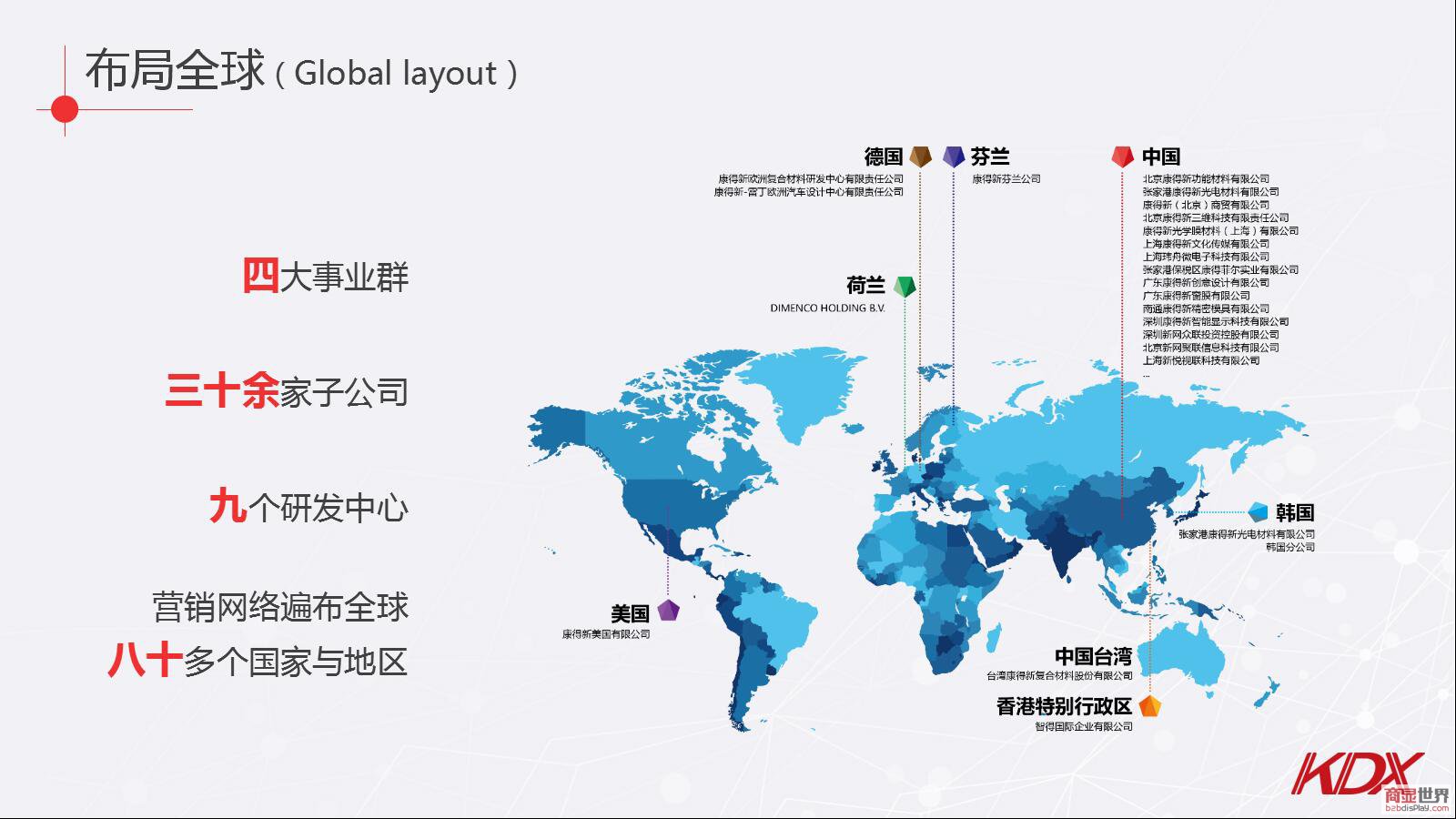Click the KDX logo
This screenshot has width=1456, height=819.
coord(1358,773)
